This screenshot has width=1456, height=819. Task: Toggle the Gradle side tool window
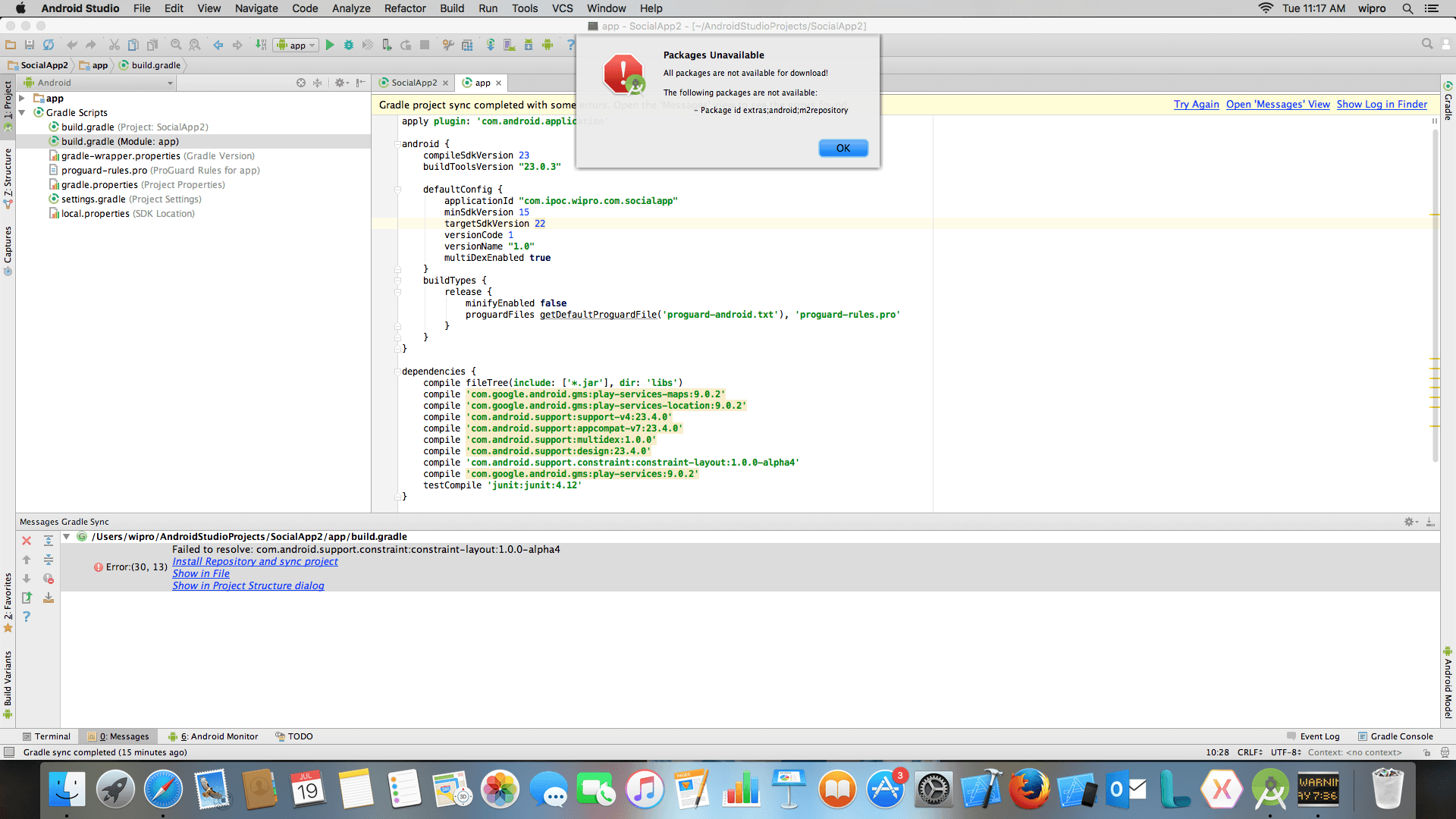(1448, 101)
